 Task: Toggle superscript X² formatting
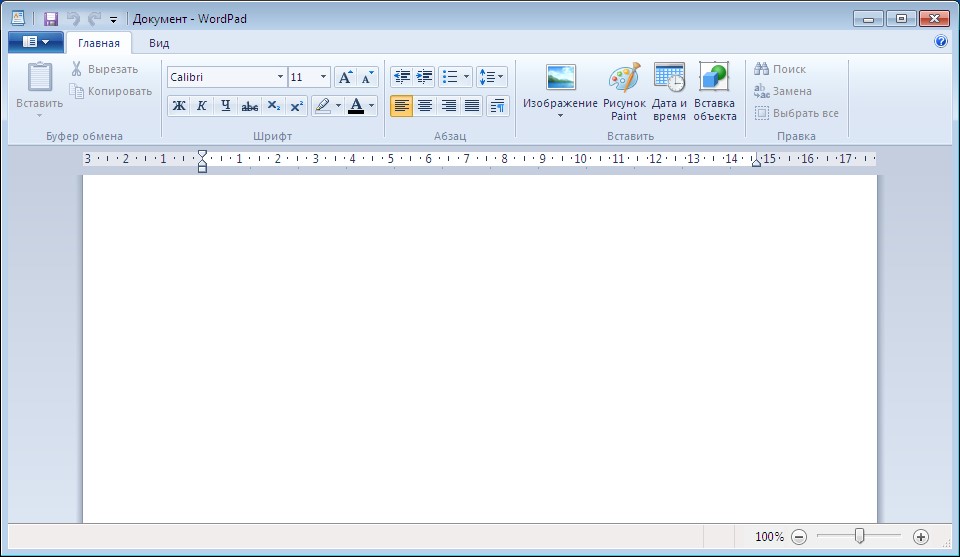pyautogui.click(x=297, y=106)
